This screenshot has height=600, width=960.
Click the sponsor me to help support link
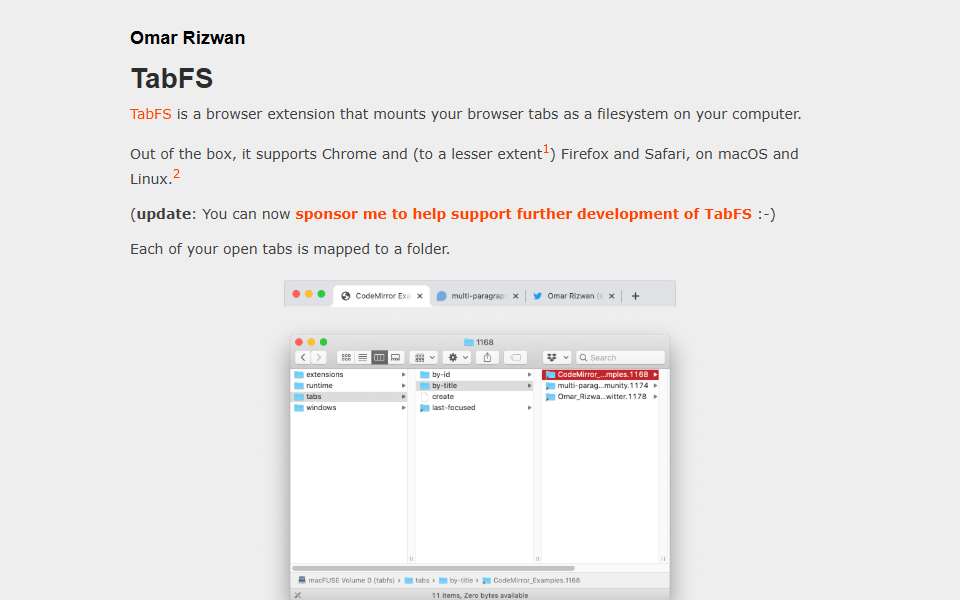(x=523, y=214)
